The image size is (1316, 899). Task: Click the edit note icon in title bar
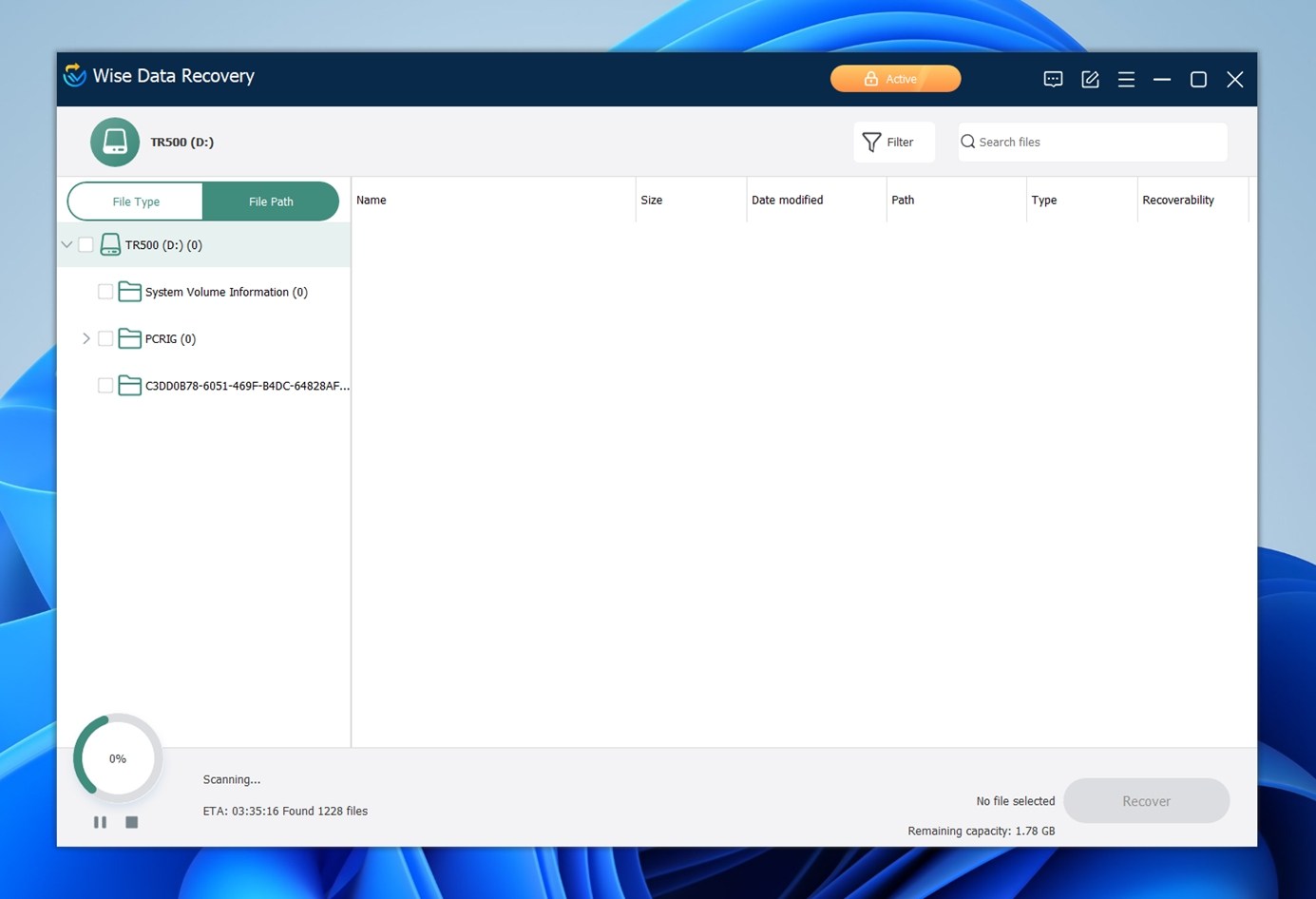(x=1090, y=80)
